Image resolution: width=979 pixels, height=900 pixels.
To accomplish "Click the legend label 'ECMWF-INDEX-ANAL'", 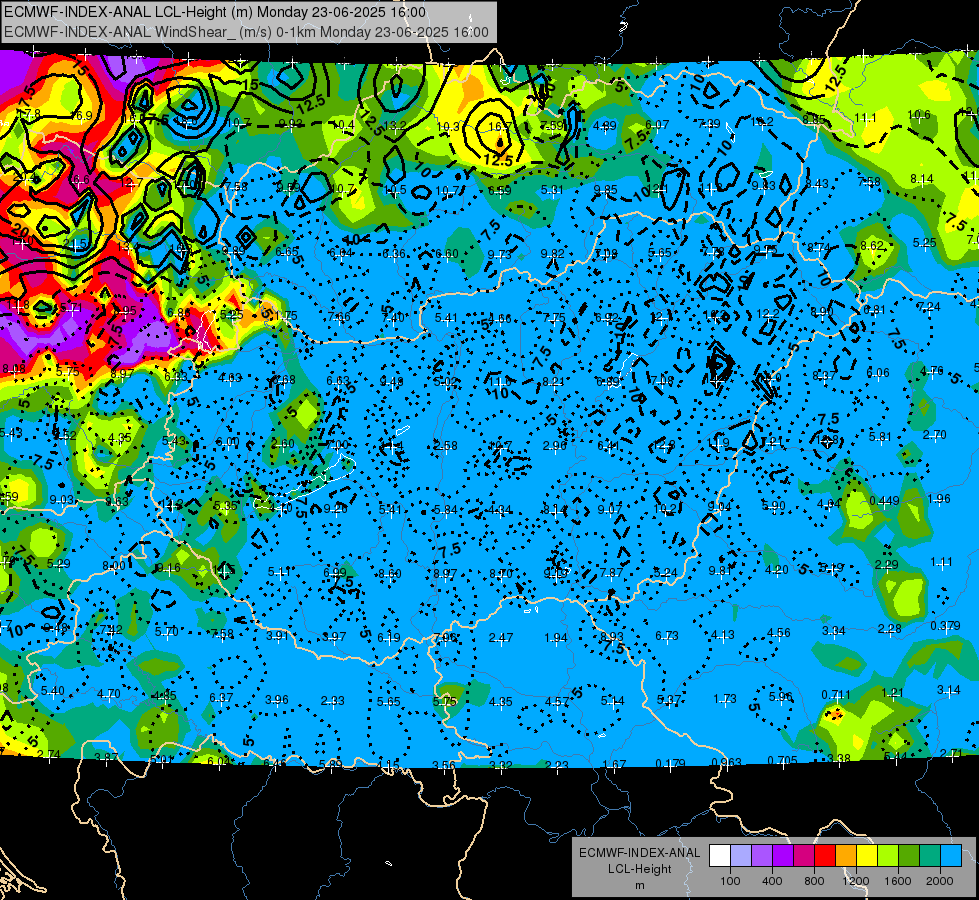I will click(639, 853).
